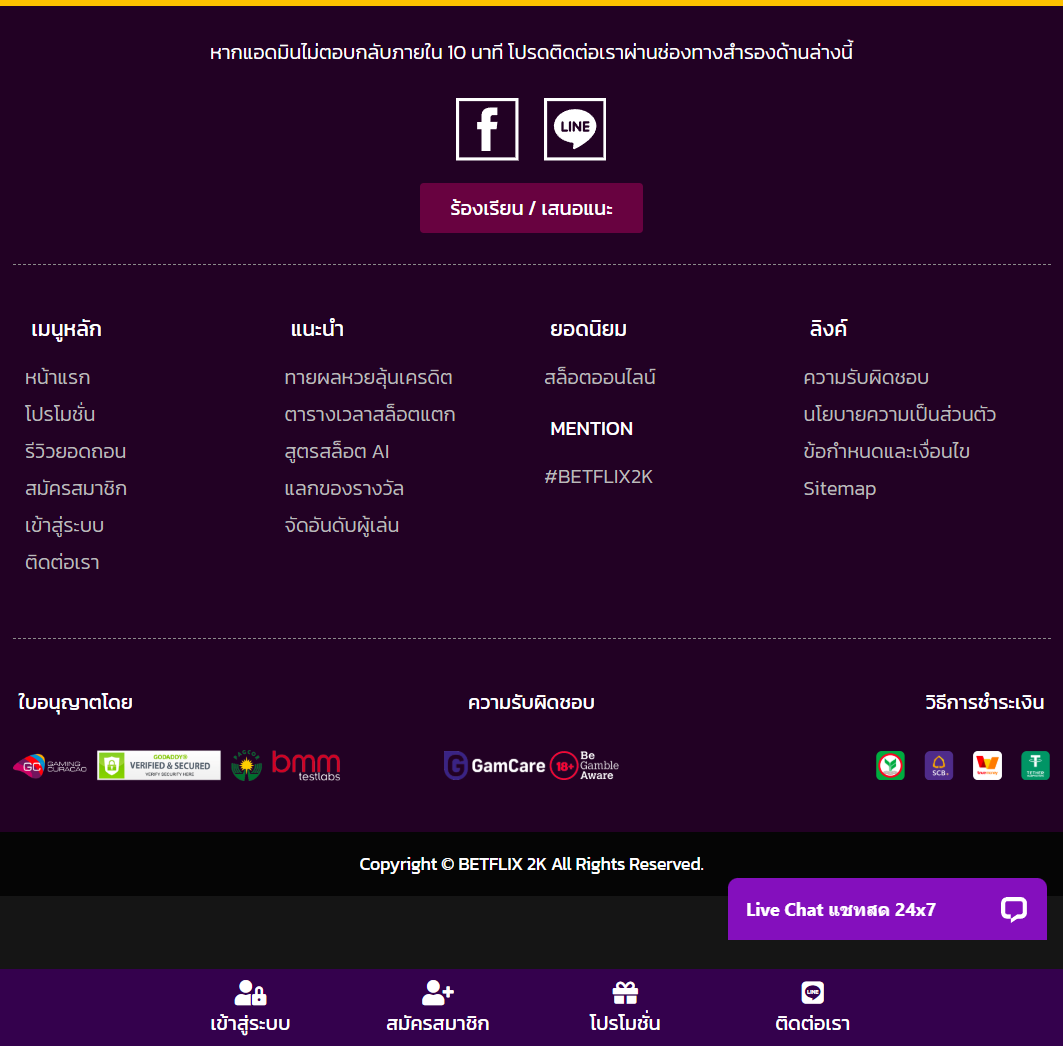Click the Gaming Curacao license logo
Image resolution: width=1063 pixels, height=1046 pixels.
click(50, 766)
